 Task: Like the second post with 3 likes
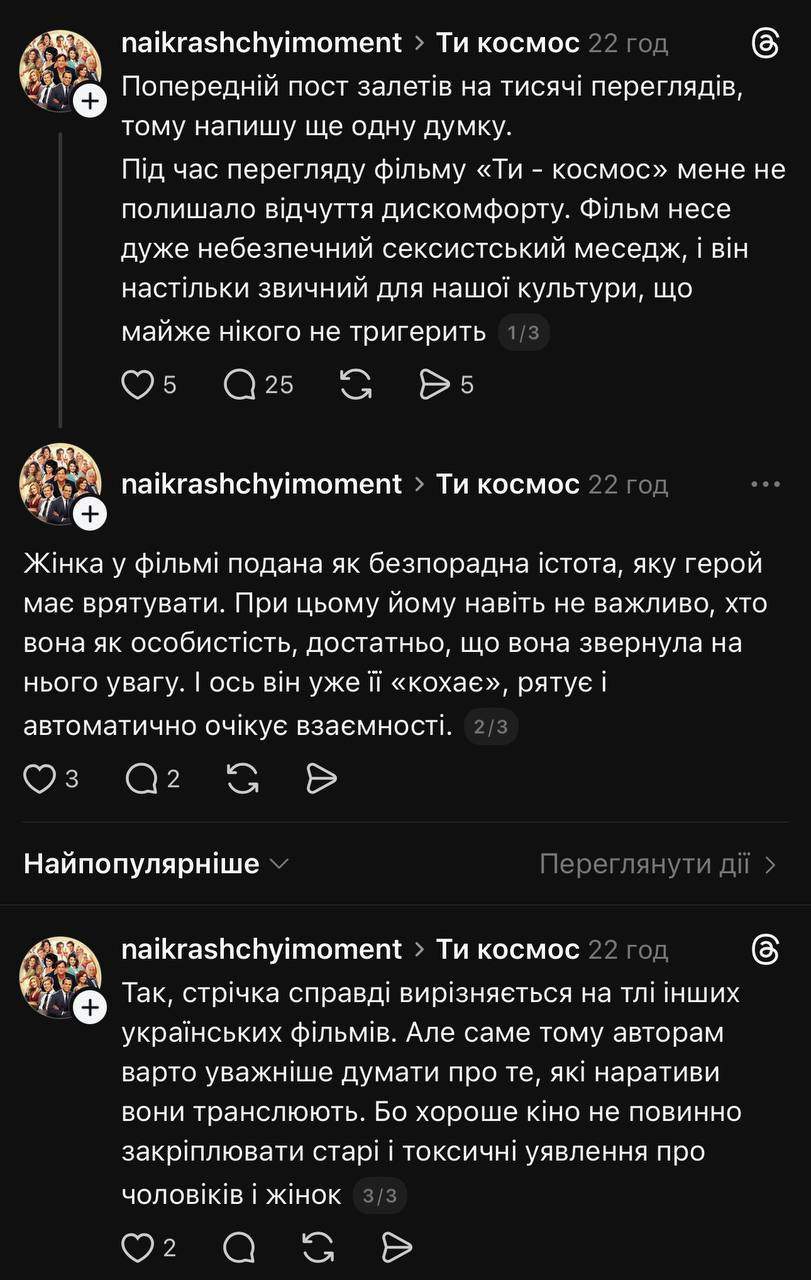[x=39, y=779]
